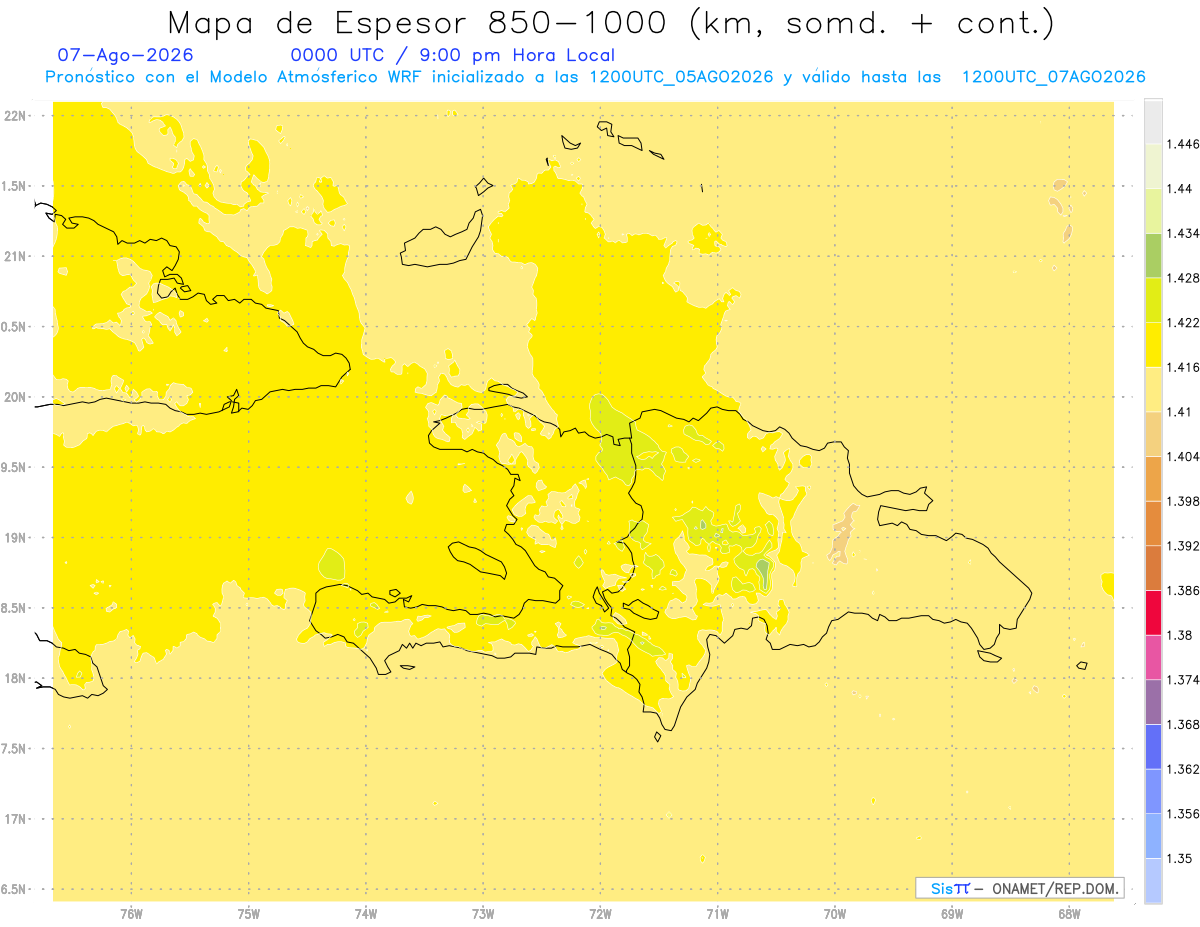Click the longitude label '74W'
Viewport: 1200px width, 927px height.
pos(366,913)
